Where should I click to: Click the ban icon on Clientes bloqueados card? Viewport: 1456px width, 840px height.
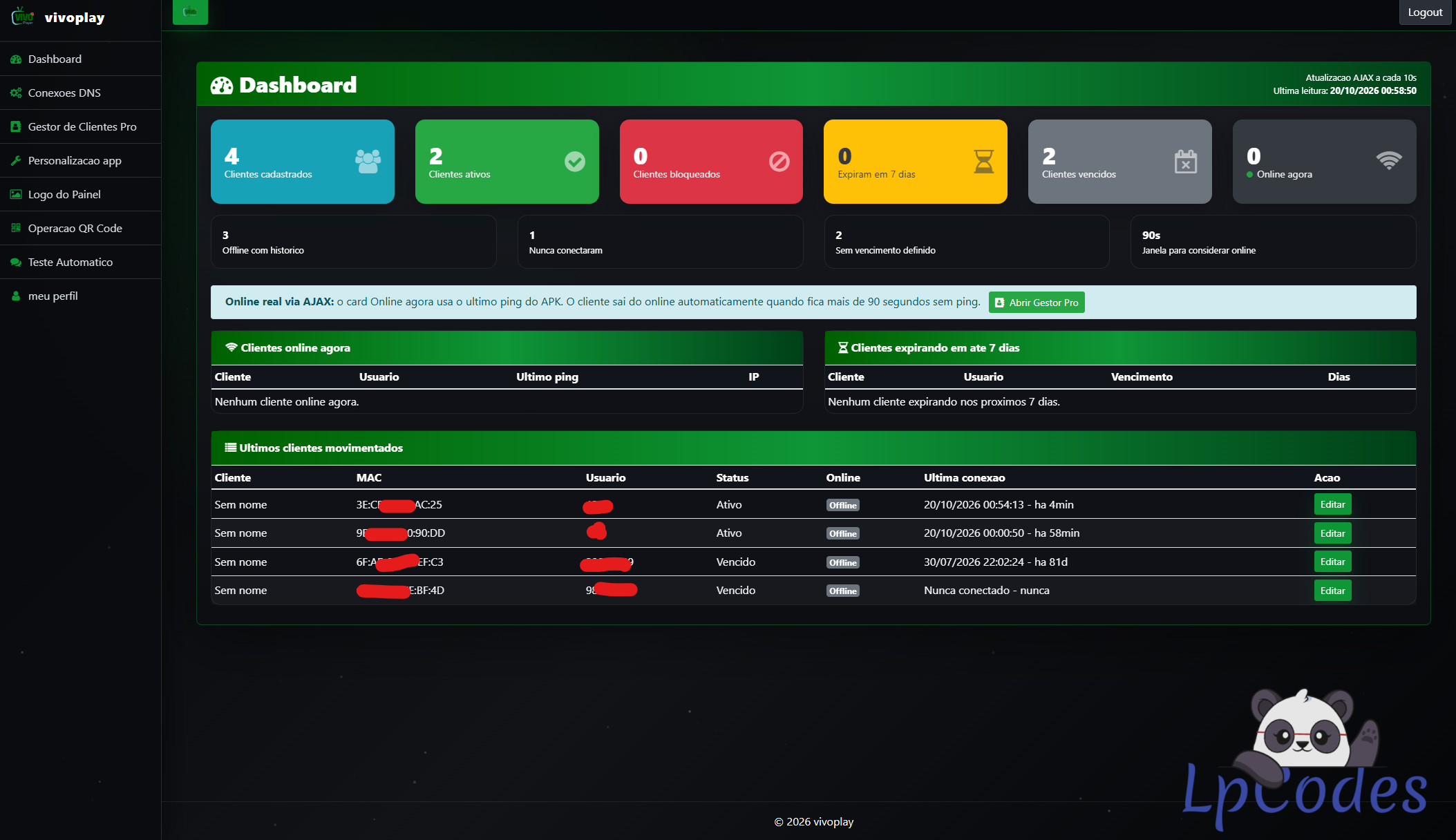[x=779, y=162]
